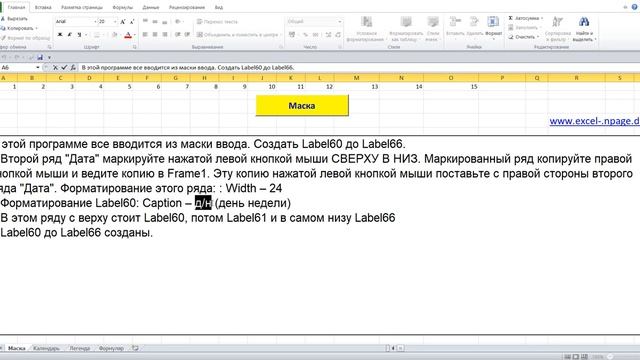Open the font color dropdown arrow
Viewport: 640px width, 360px height.
(x=135, y=35)
